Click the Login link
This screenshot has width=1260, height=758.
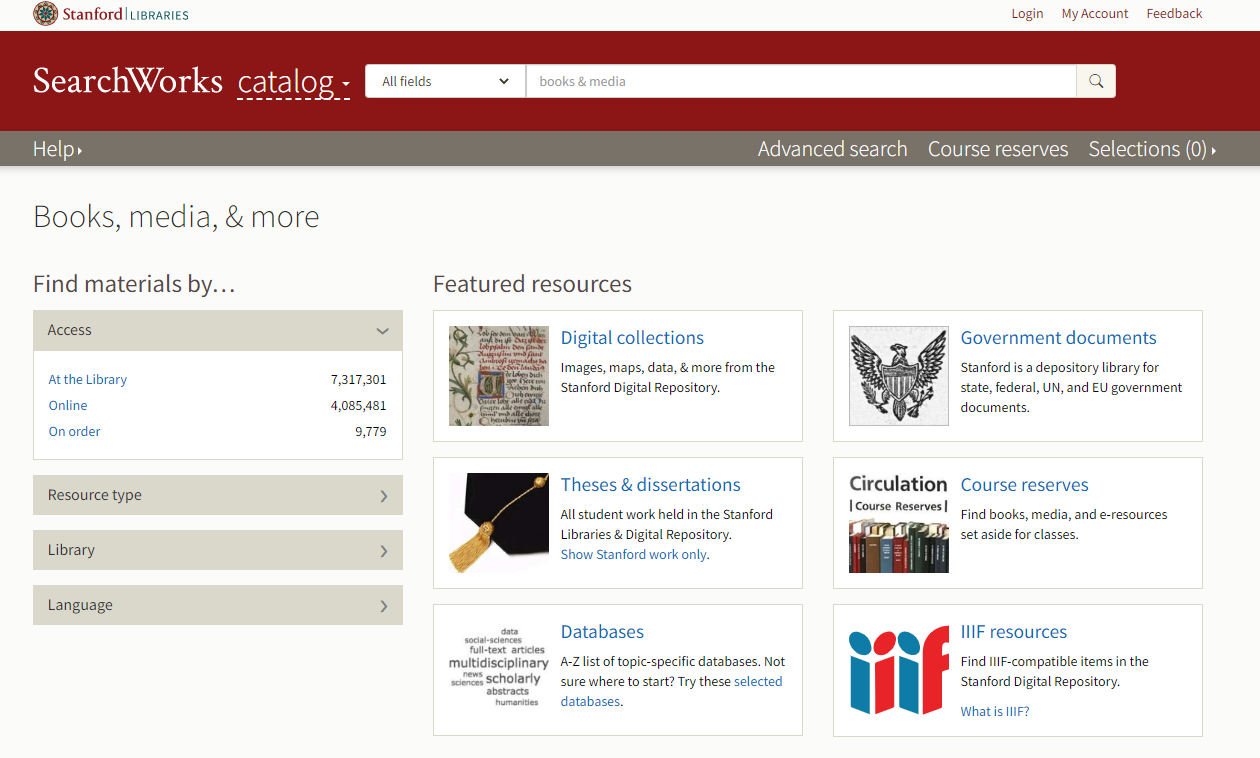(x=1027, y=14)
